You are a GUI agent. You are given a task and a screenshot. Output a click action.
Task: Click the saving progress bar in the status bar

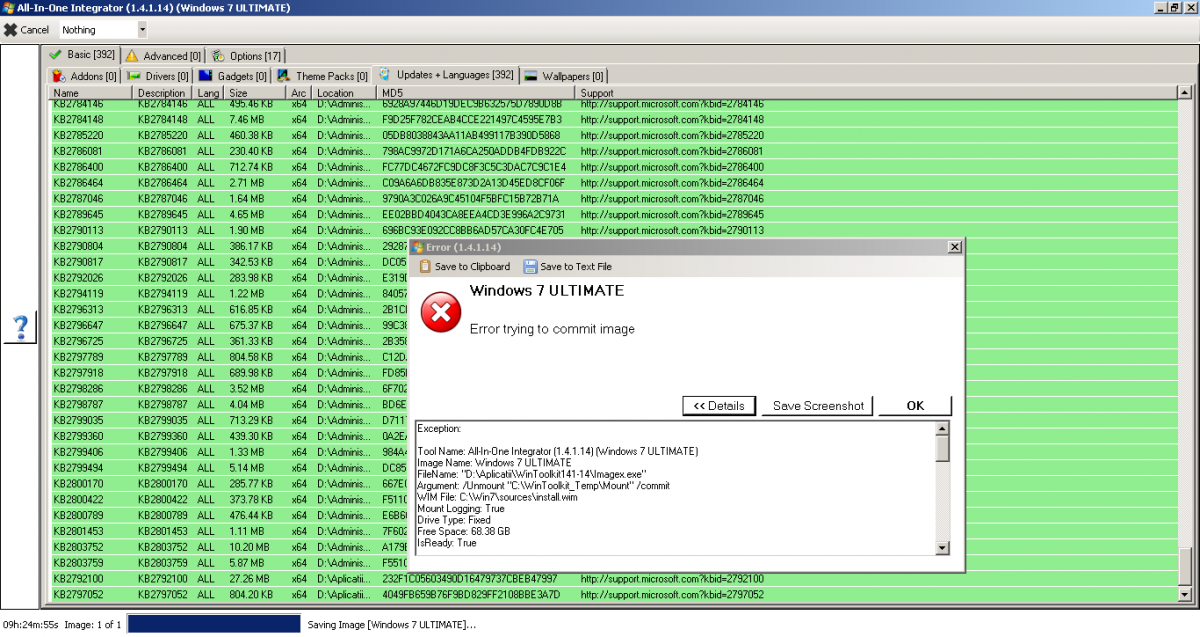point(214,624)
